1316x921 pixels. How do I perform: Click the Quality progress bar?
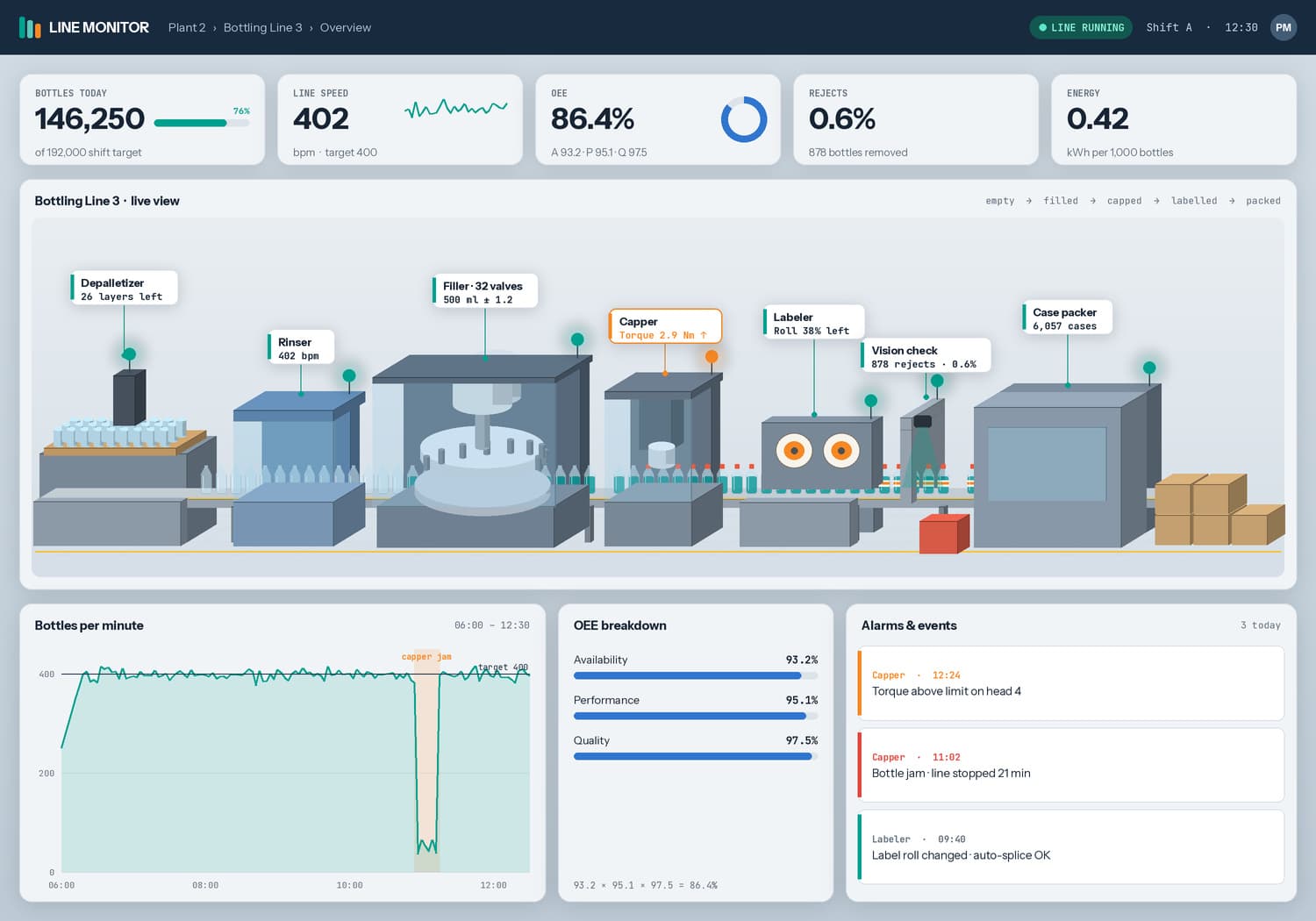tap(696, 756)
